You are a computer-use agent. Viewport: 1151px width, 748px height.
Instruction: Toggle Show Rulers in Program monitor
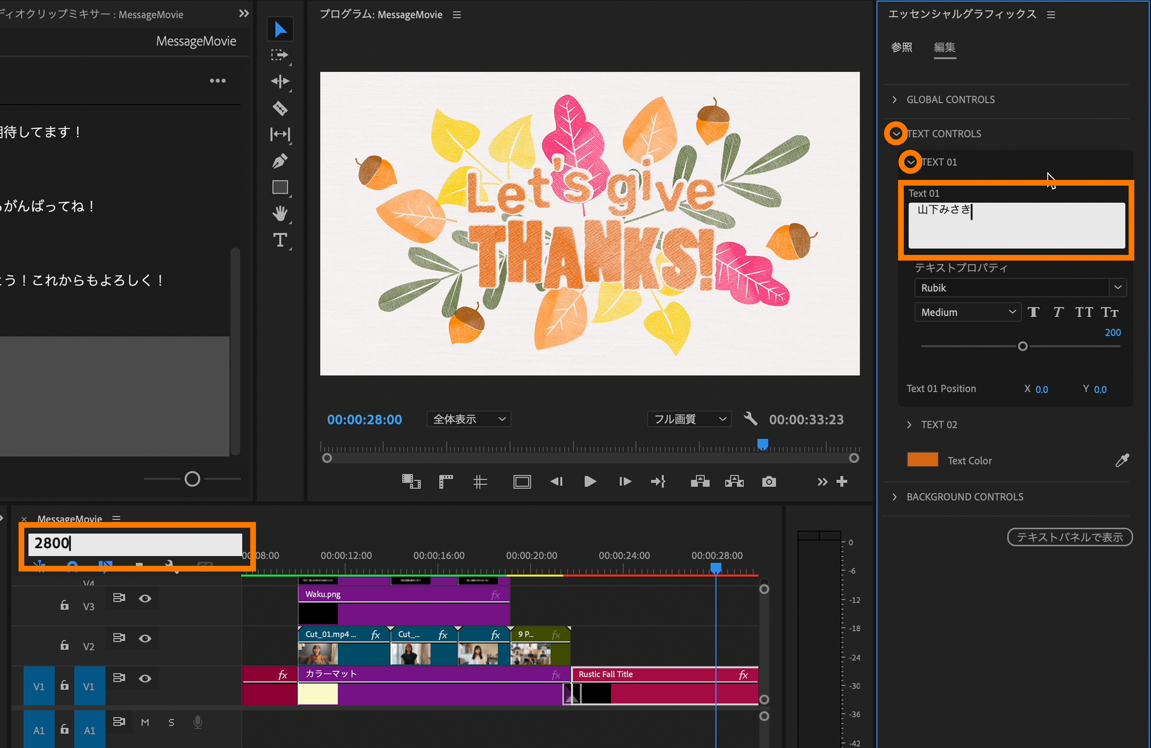pyautogui.click(x=446, y=482)
